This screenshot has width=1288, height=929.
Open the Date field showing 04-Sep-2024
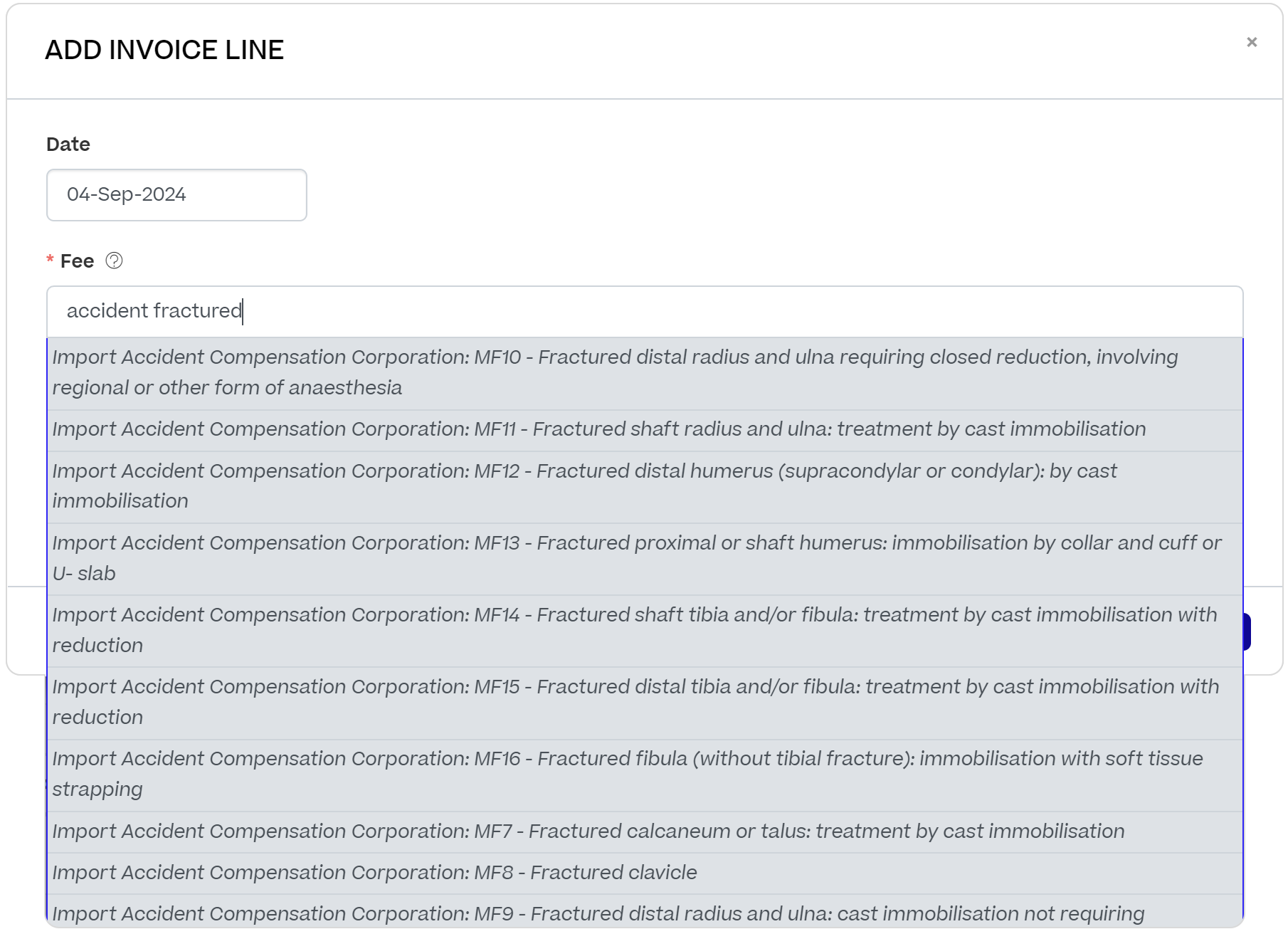176,195
